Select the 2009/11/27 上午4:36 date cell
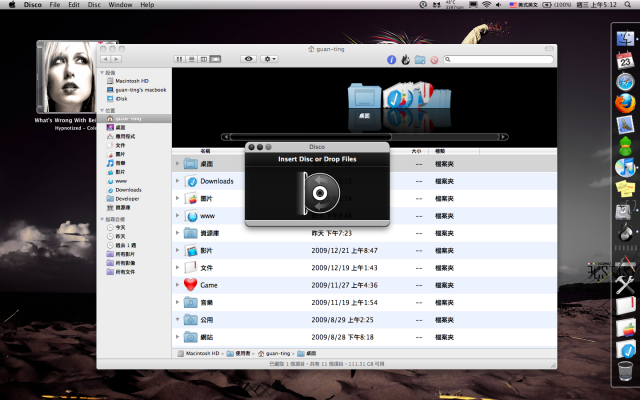Image resolution: width=640 pixels, height=400 pixels. (344, 285)
